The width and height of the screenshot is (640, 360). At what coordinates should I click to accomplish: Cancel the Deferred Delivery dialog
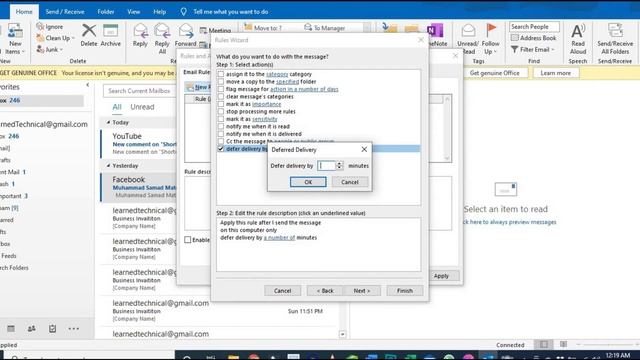350,182
